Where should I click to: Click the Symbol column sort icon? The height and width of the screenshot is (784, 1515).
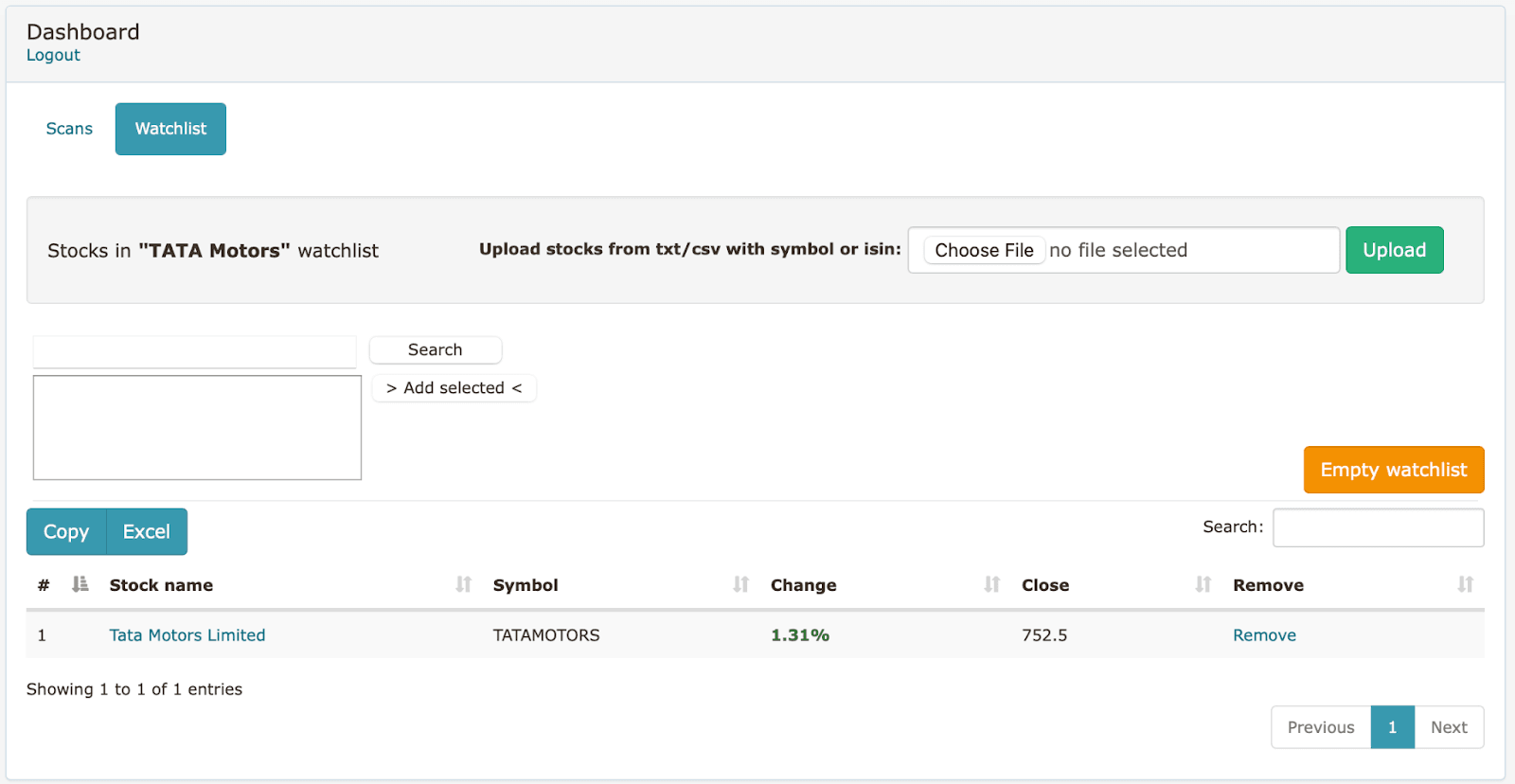[x=740, y=584]
